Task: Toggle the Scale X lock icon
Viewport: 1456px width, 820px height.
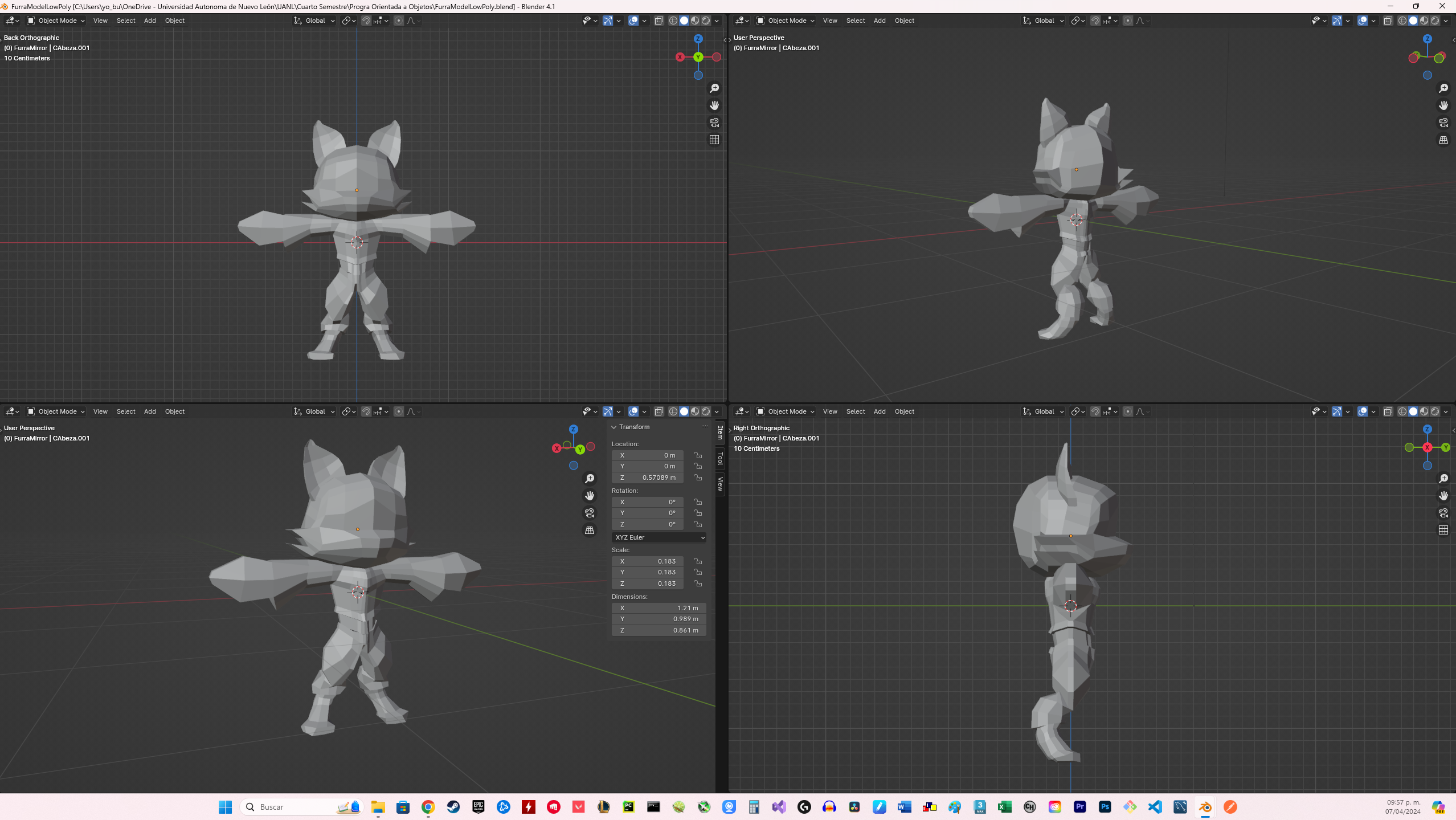Action: tap(698, 561)
